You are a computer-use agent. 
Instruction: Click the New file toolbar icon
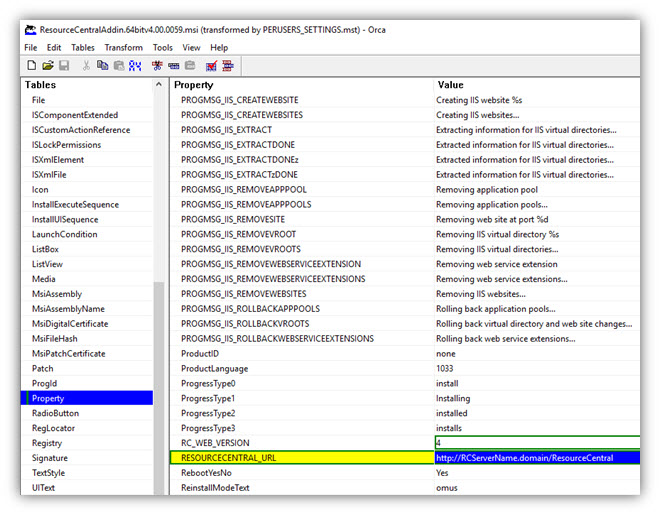click(32, 65)
